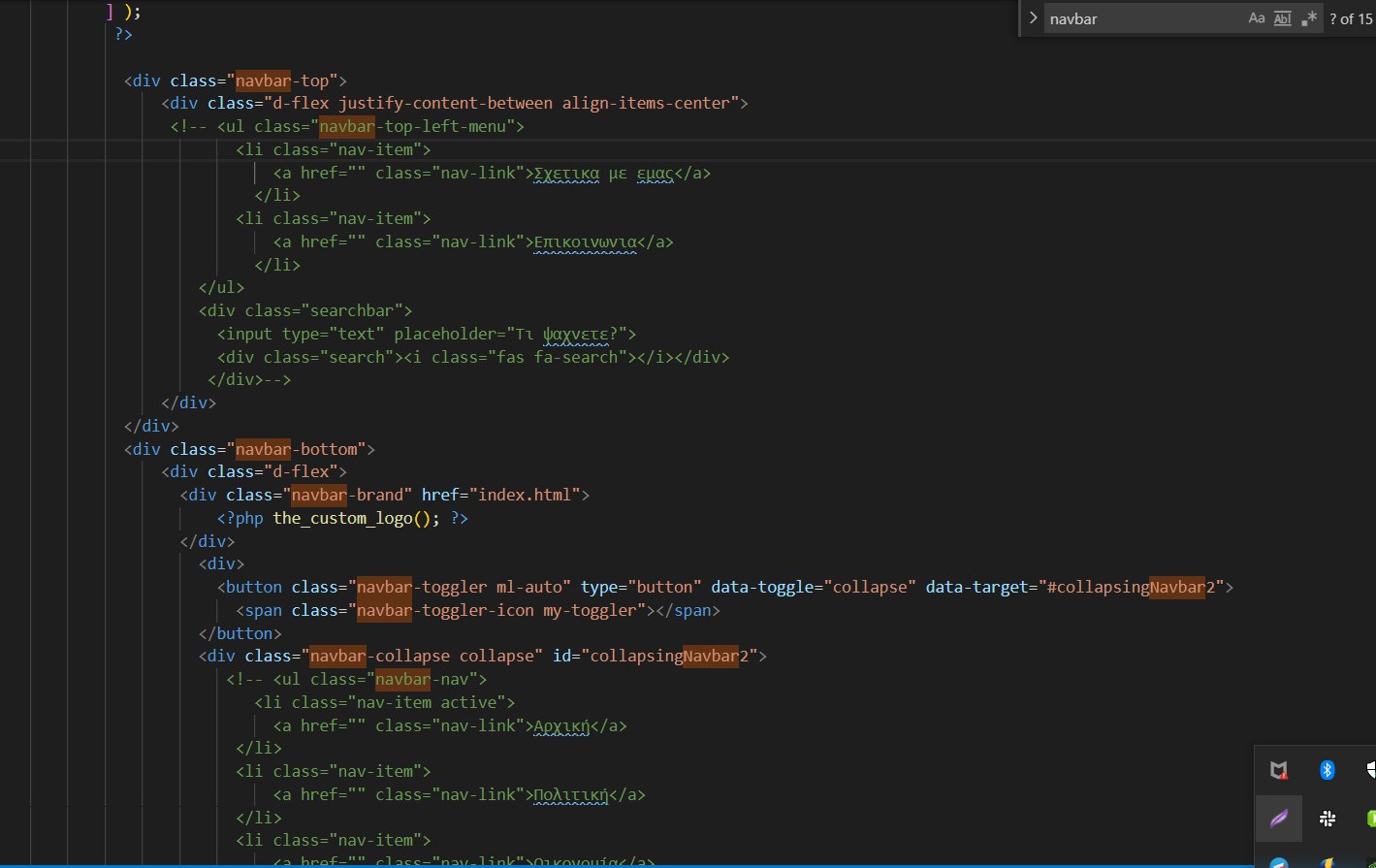Click the link text "Σχετικα με εμας"
This screenshot has width=1376, height=868.
[x=603, y=174]
